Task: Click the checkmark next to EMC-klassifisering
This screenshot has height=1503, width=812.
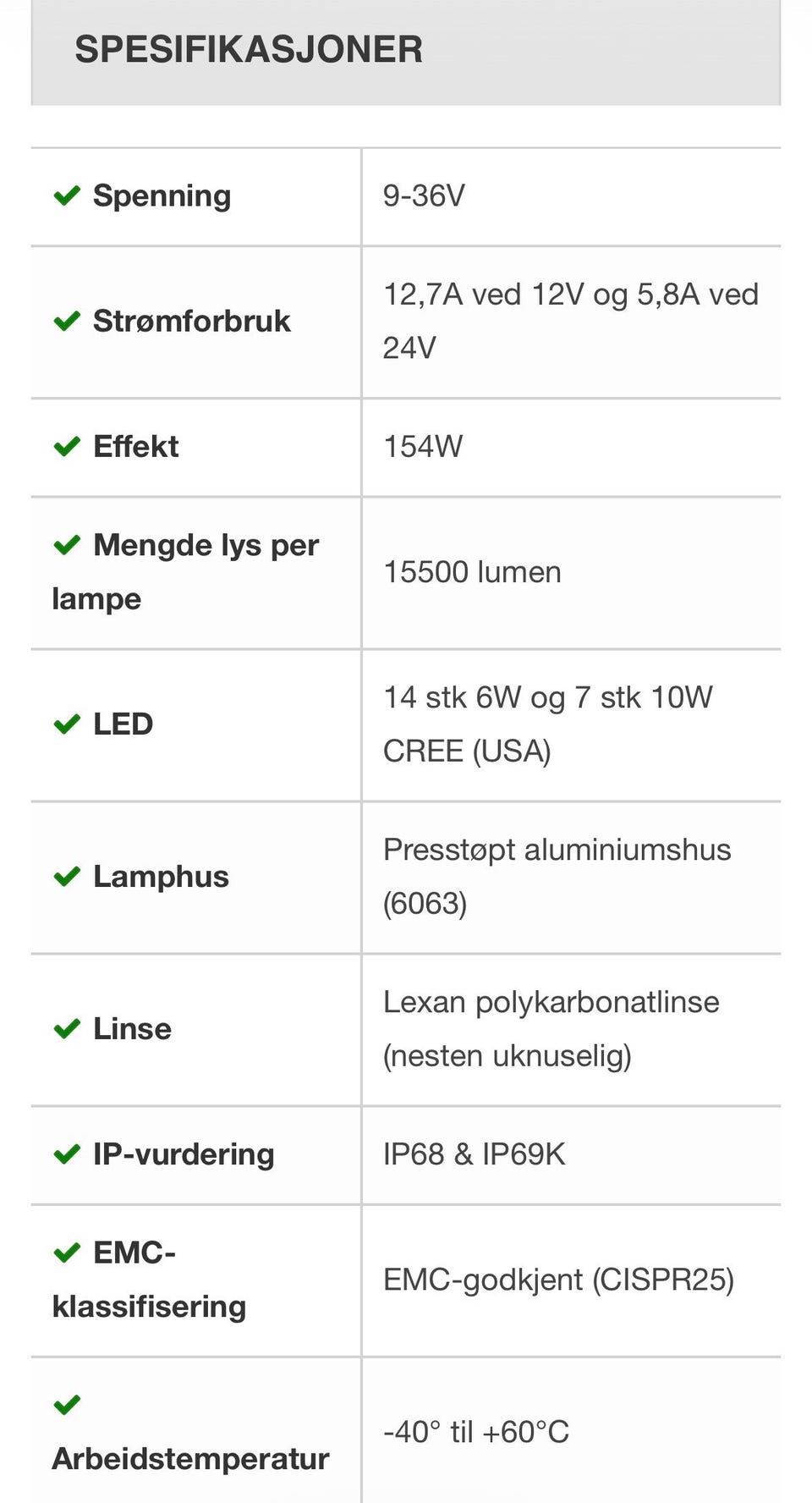Action: [67, 1252]
